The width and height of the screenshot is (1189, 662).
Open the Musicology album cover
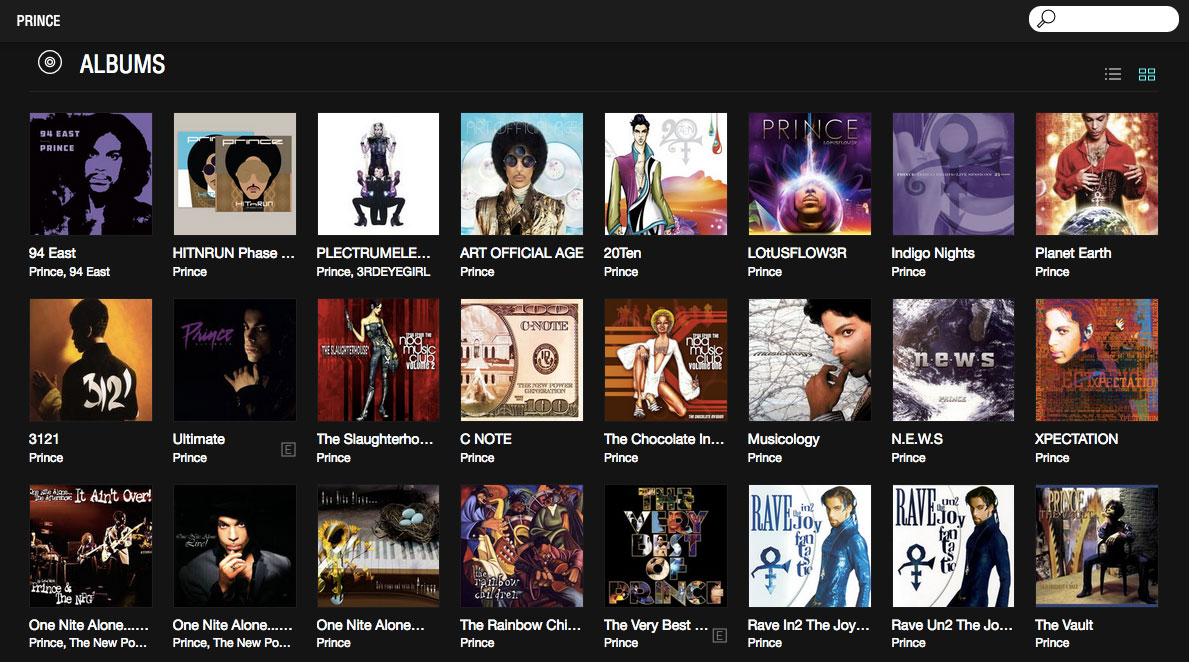pyautogui.click(x=809, y=359)
